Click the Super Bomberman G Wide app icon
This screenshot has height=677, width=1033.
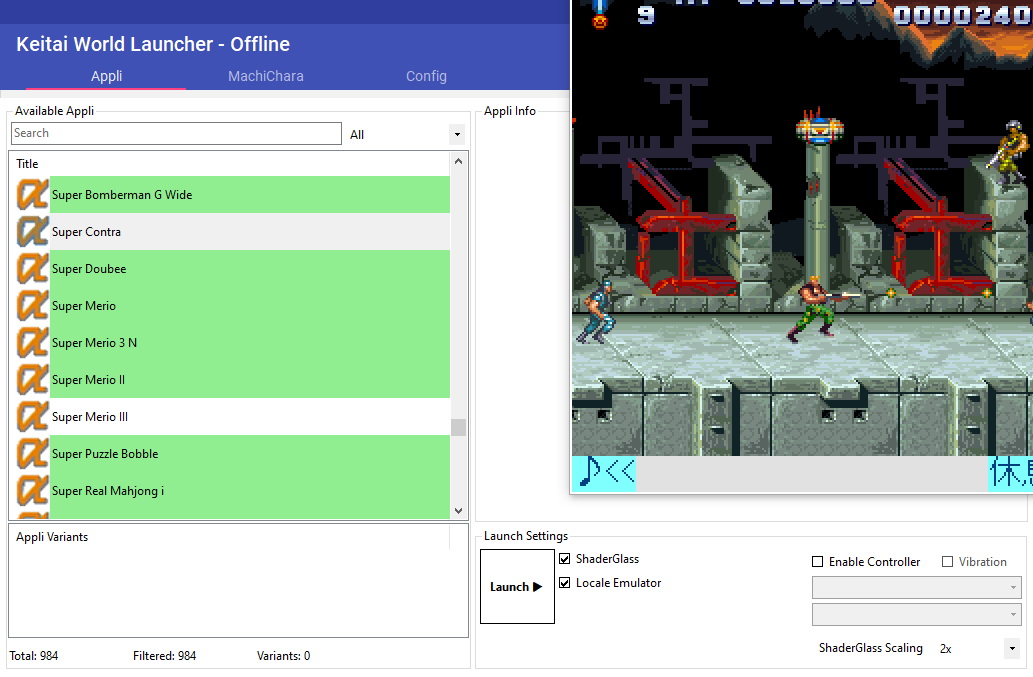pos(32,195)
